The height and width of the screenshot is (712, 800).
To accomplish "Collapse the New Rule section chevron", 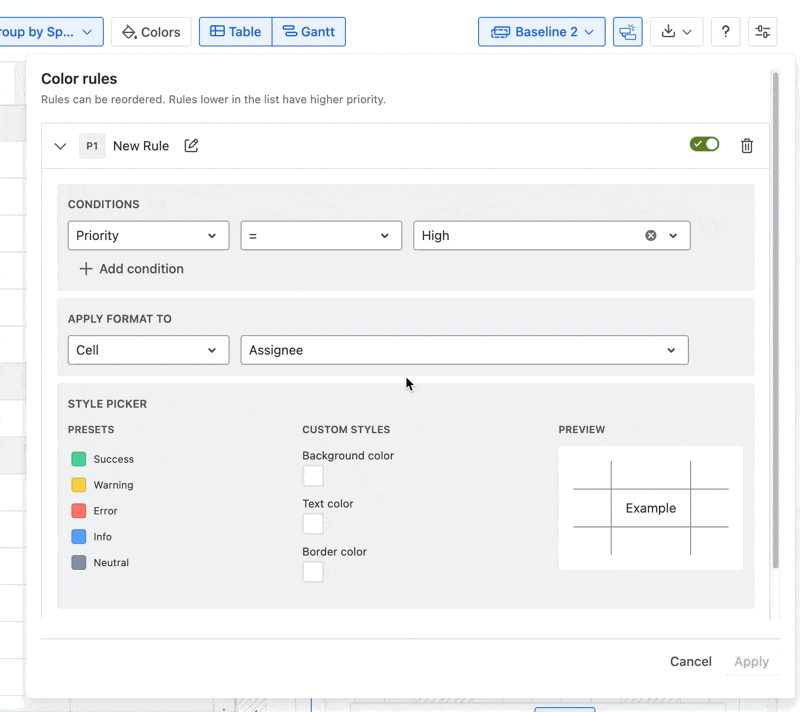I will (60, 146).
